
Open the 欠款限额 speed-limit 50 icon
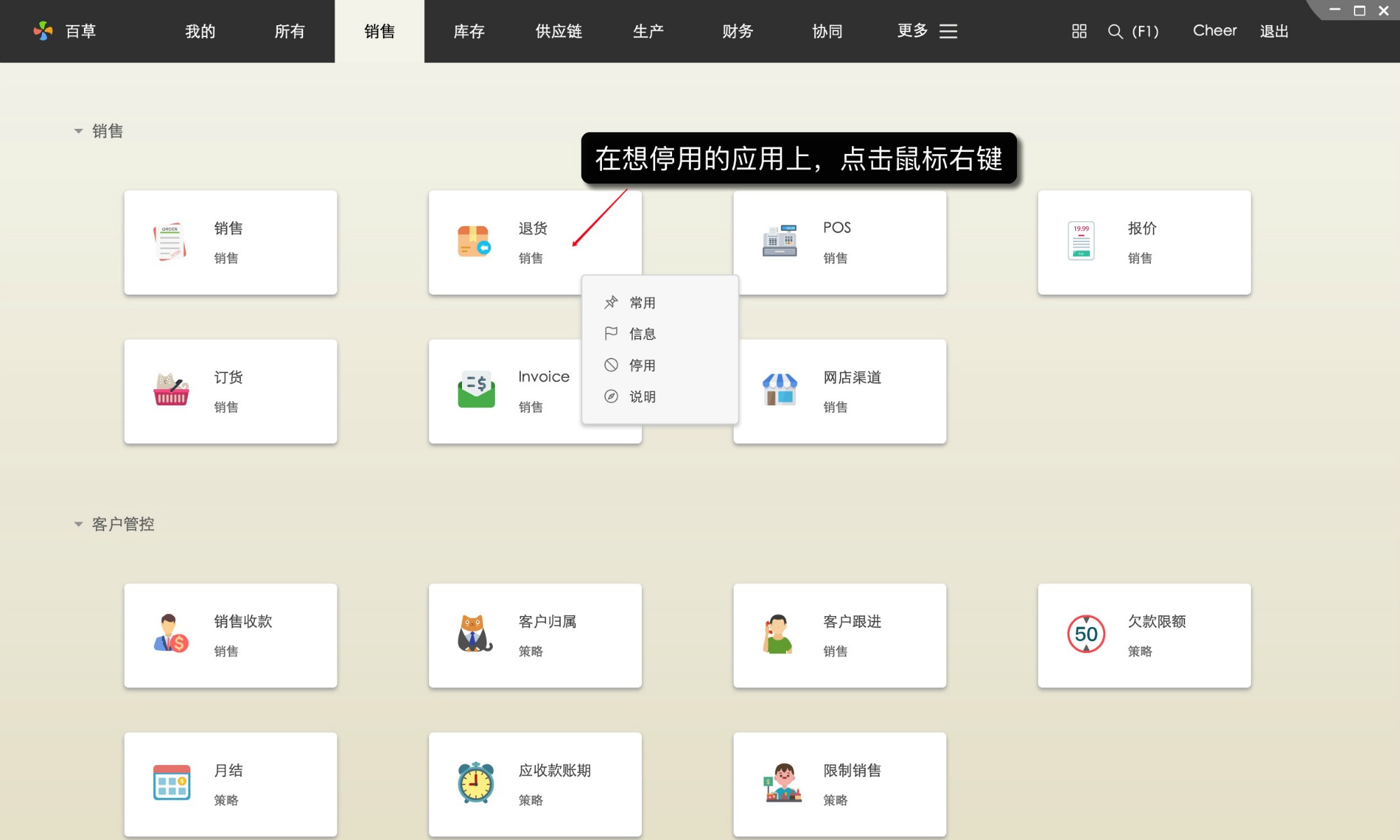(1086, 634)
